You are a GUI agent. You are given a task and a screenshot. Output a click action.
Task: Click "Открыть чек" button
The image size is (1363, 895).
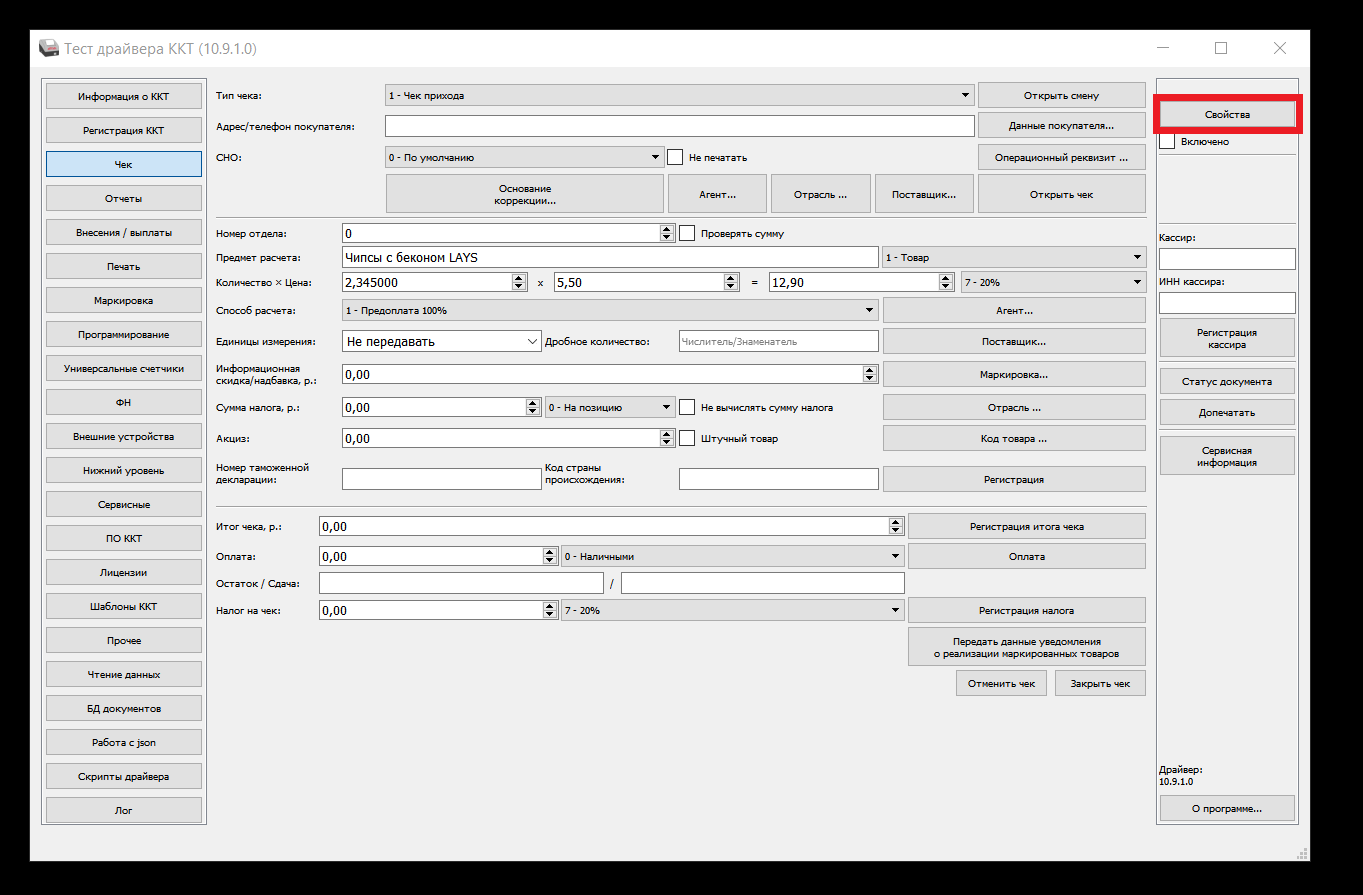[x=1061, y=195]
